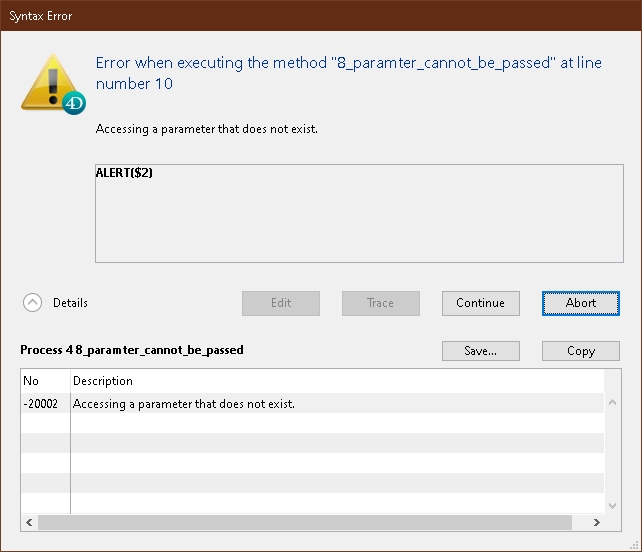Click the Process 4 method name label
This screenshot has width=642, height=552.
tap(132, 350)
